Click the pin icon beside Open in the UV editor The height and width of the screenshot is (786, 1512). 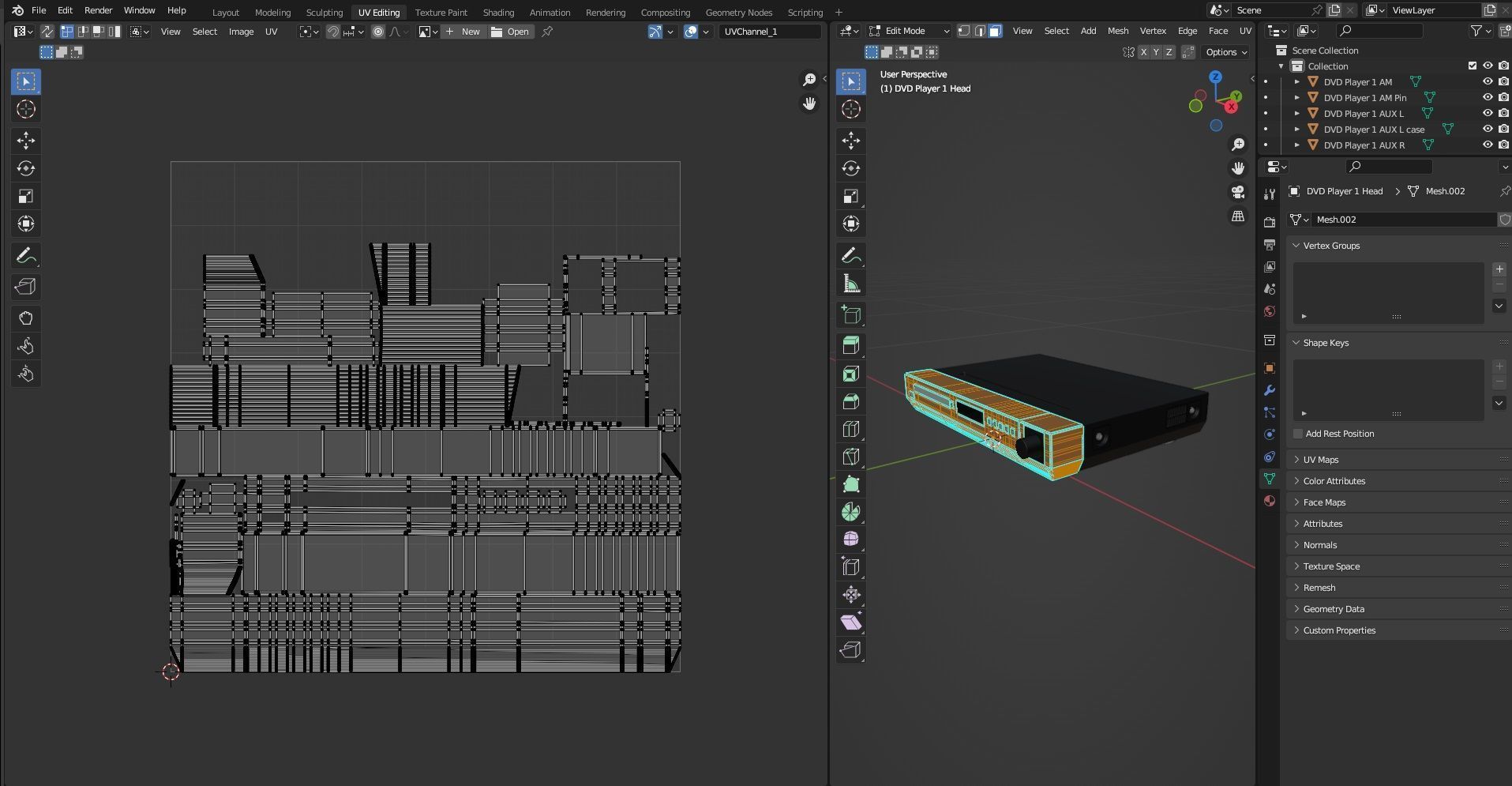(547, 32)
